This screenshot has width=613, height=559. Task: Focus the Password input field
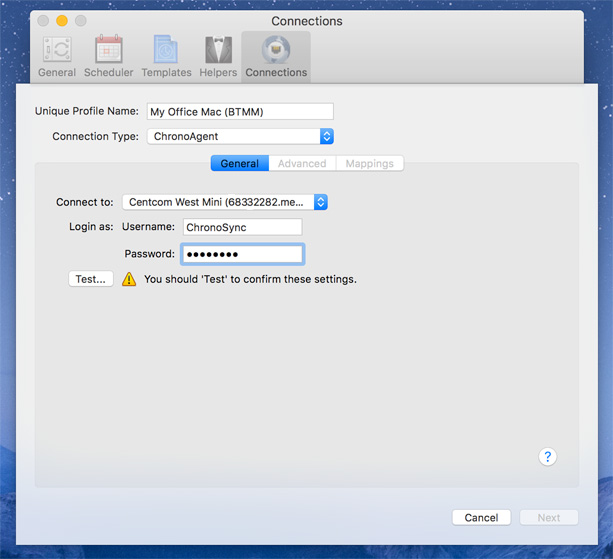coord(242,254)
